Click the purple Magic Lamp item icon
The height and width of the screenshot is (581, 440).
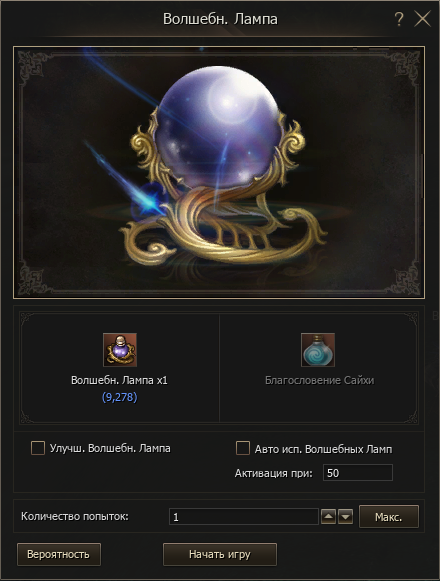pyautogui.click(x=120, y=349)
